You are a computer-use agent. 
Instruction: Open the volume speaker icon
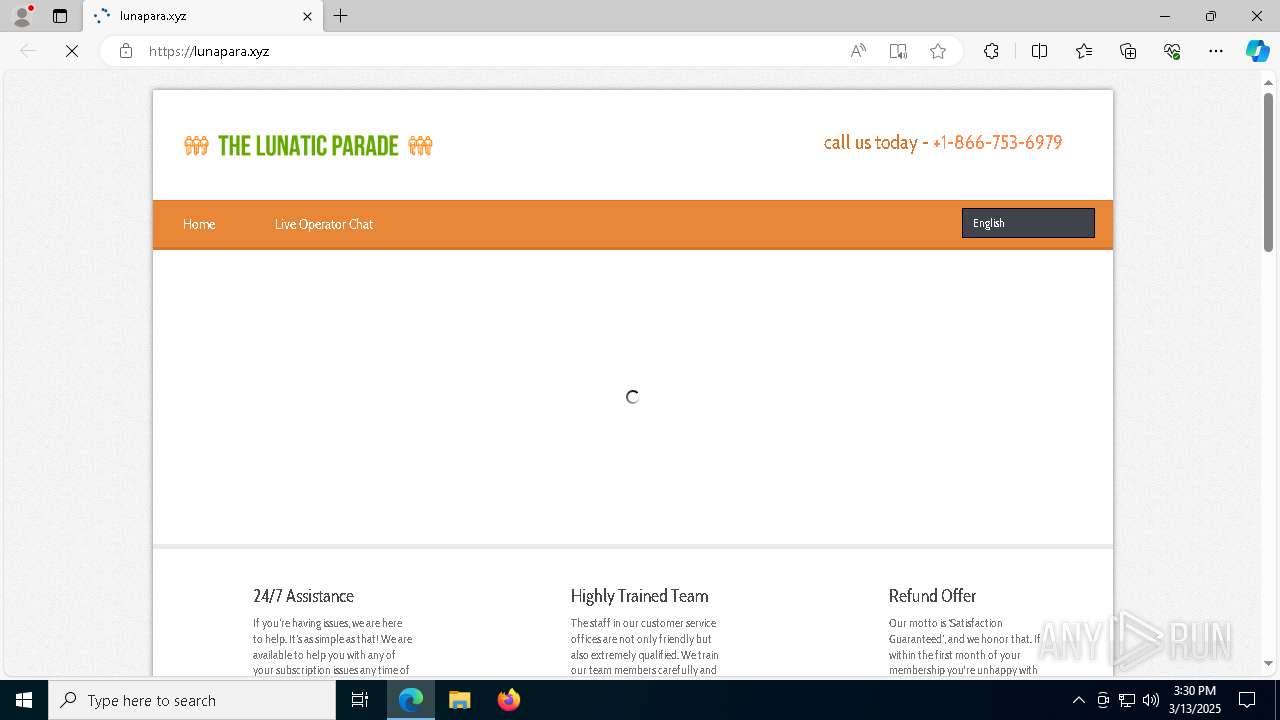1151,700
